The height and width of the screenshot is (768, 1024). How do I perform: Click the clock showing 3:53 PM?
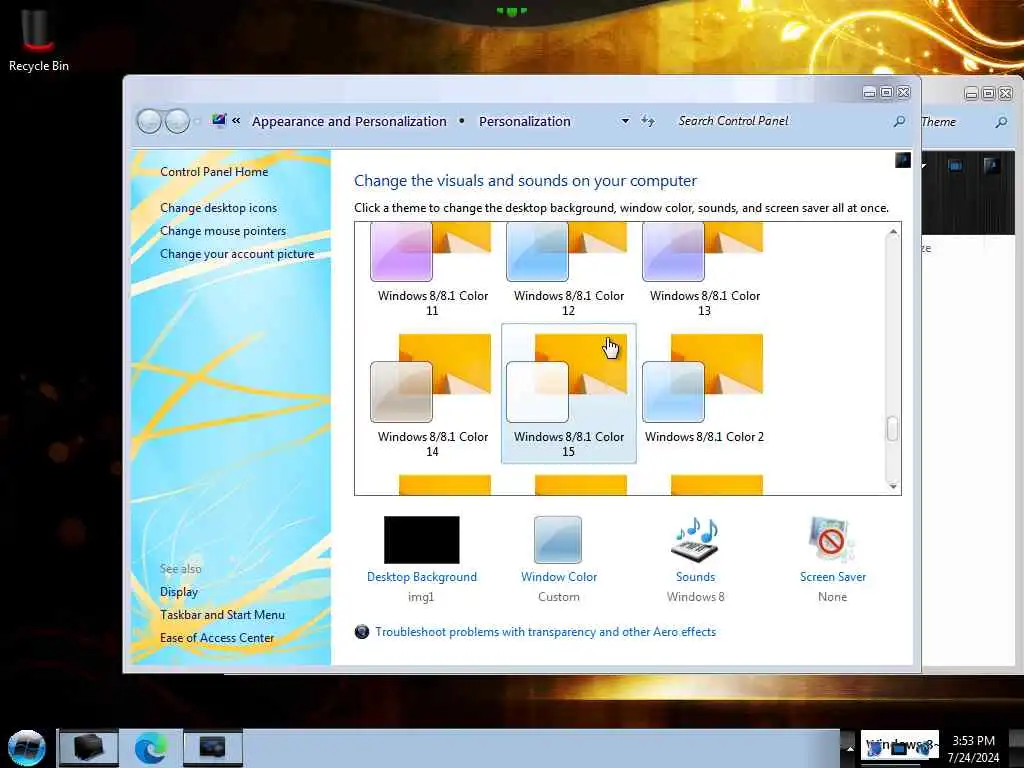(x=974, y=749)
